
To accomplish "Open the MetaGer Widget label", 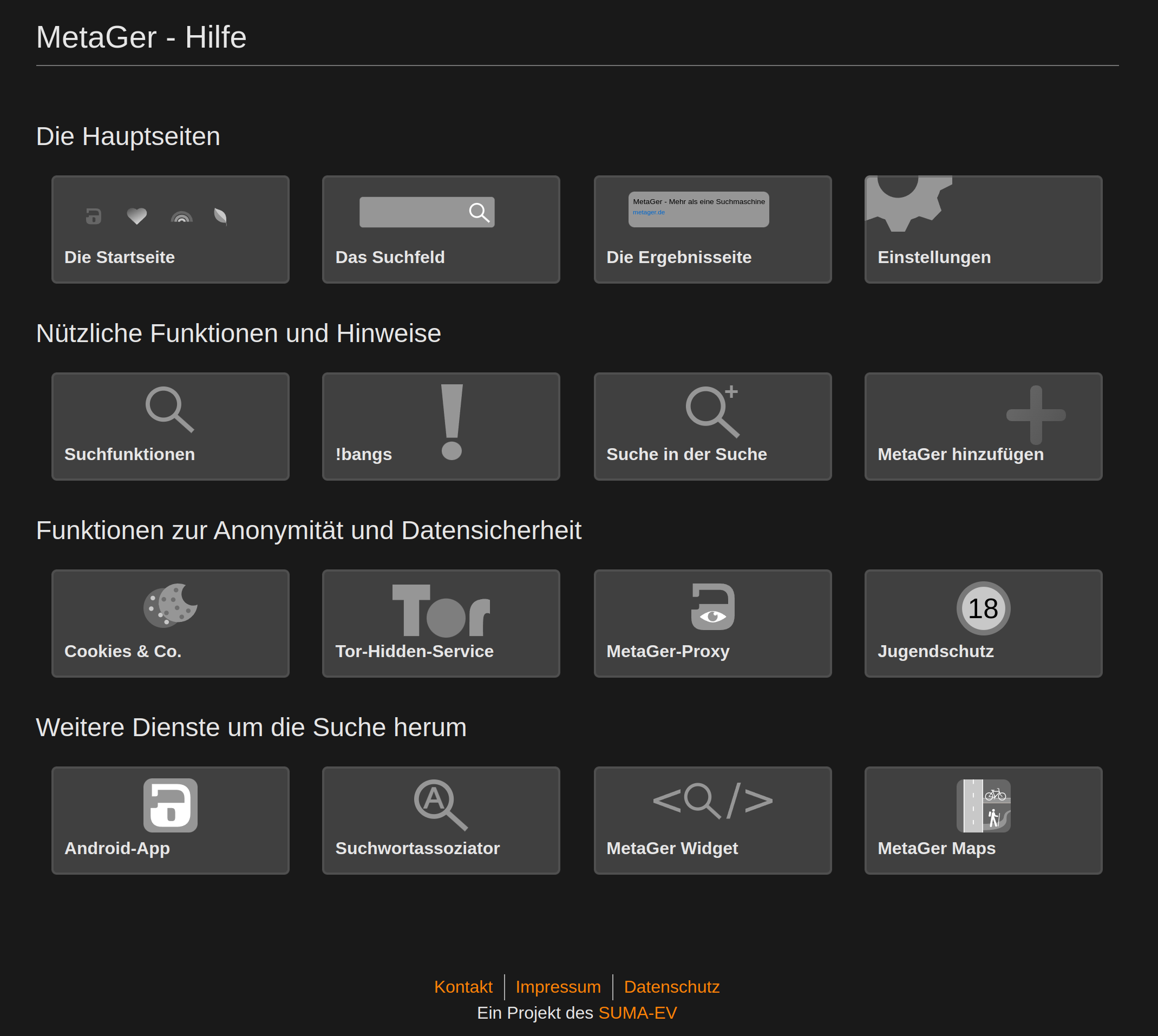I will pyautogui.click(x=672, y=848).
